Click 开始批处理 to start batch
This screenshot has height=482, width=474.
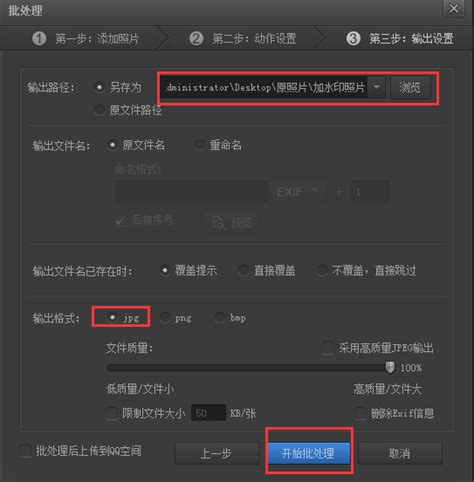[308, 453]
